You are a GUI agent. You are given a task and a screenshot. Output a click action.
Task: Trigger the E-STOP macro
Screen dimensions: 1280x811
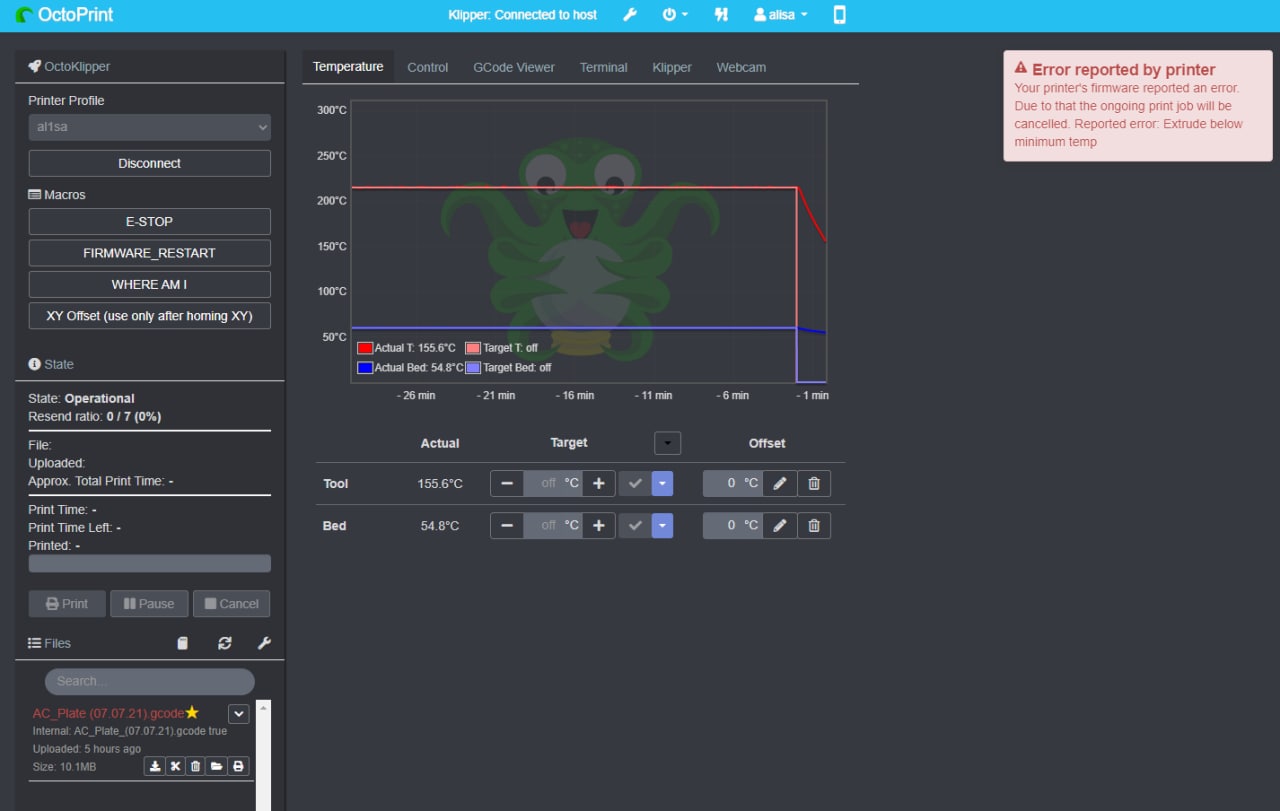pyautogui.click(x=150, y=221)
